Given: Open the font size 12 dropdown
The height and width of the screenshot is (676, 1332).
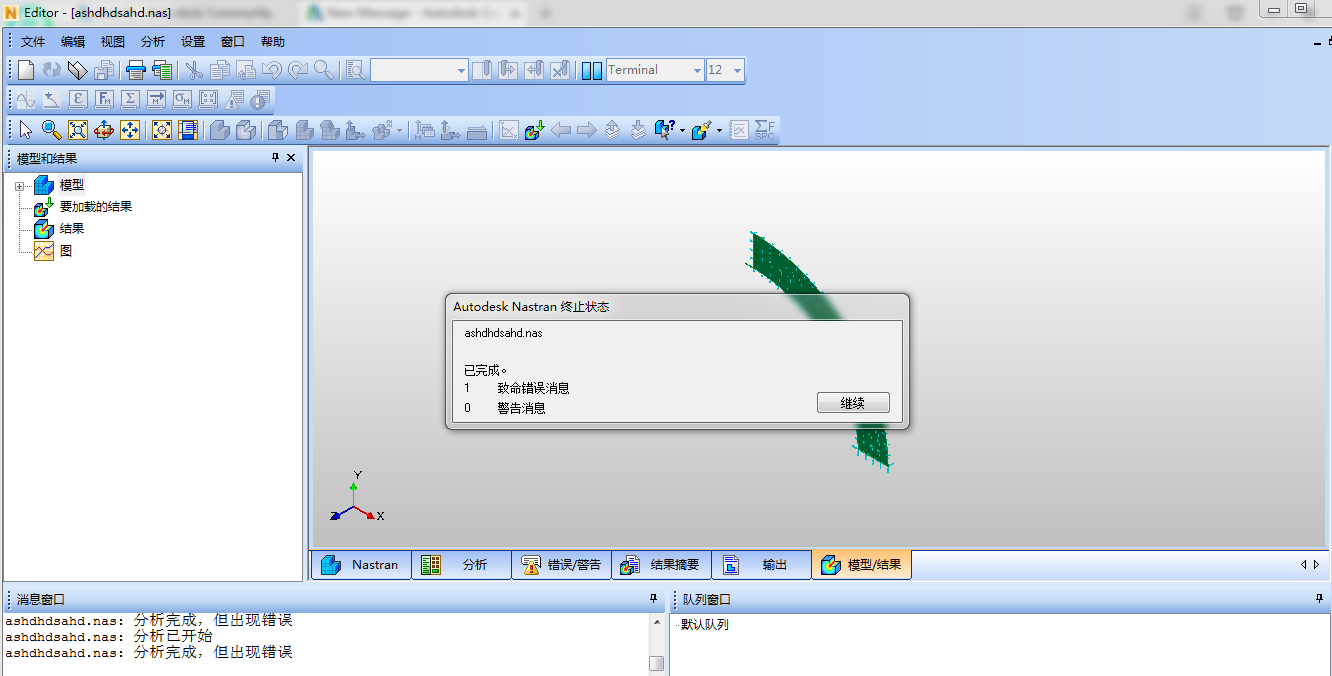Looking at the screenshot, I should click(x=737, y=70).
